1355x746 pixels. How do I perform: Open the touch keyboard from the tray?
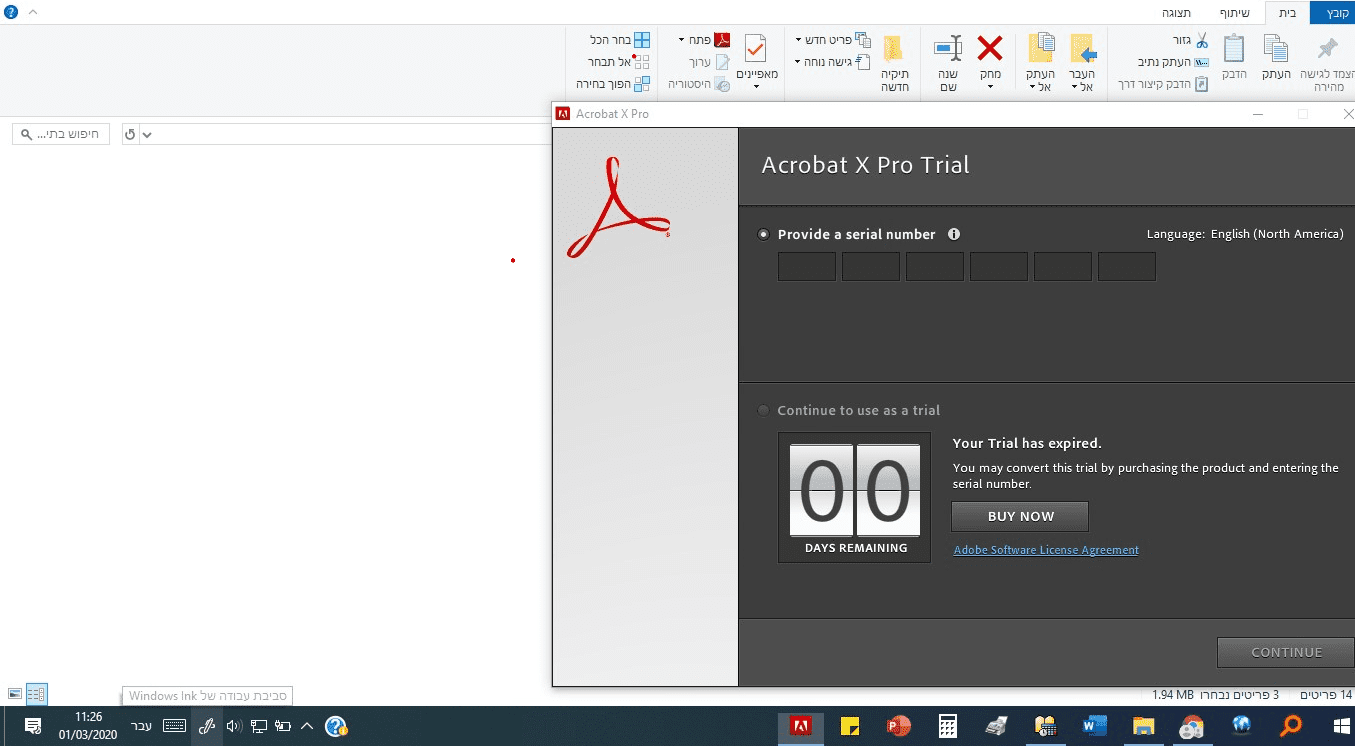coord(174,726)
